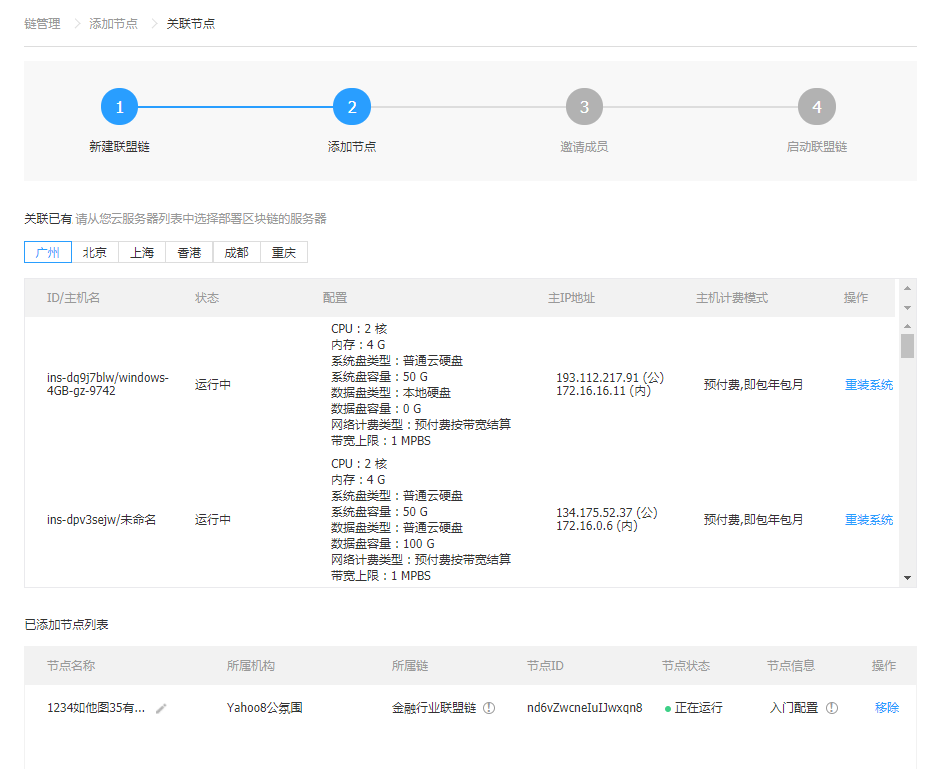Click 移除 to remove the node

[x=886, y=708]
